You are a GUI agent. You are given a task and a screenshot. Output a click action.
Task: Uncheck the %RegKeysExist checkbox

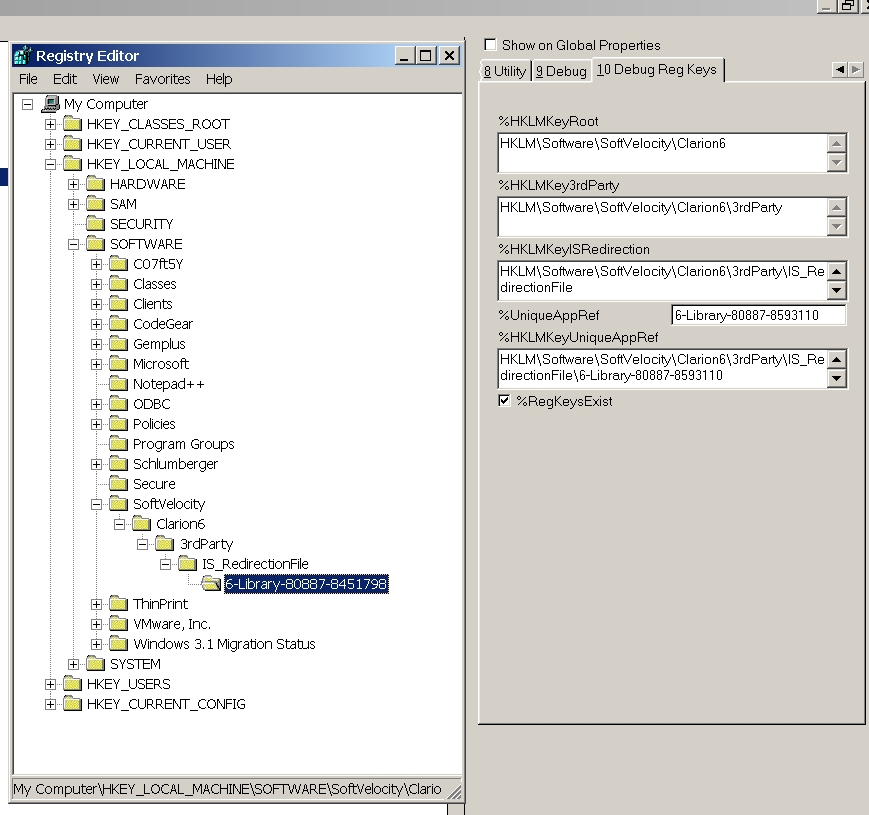point(505,401)
